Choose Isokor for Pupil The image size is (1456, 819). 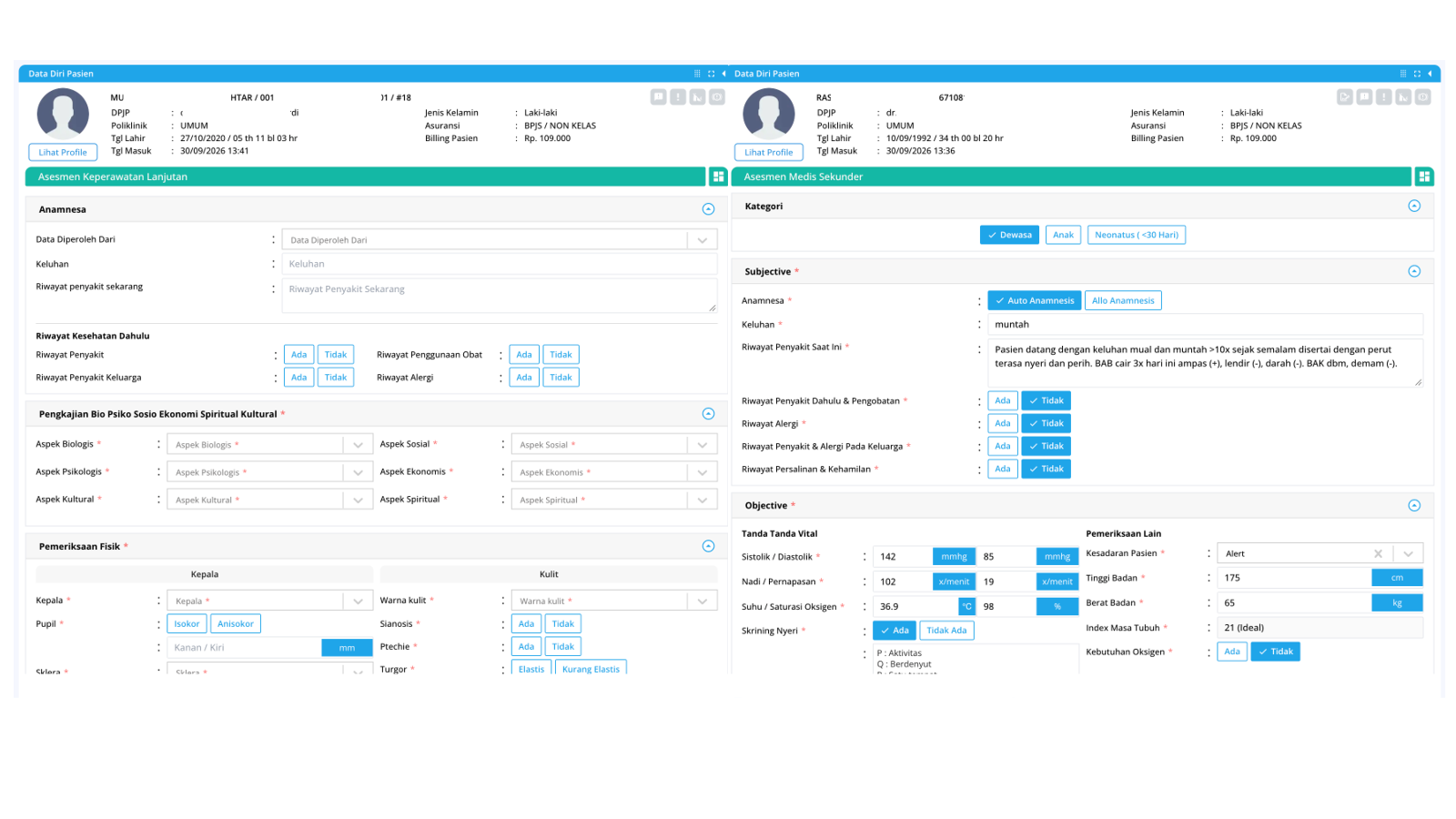coord(187,624)
